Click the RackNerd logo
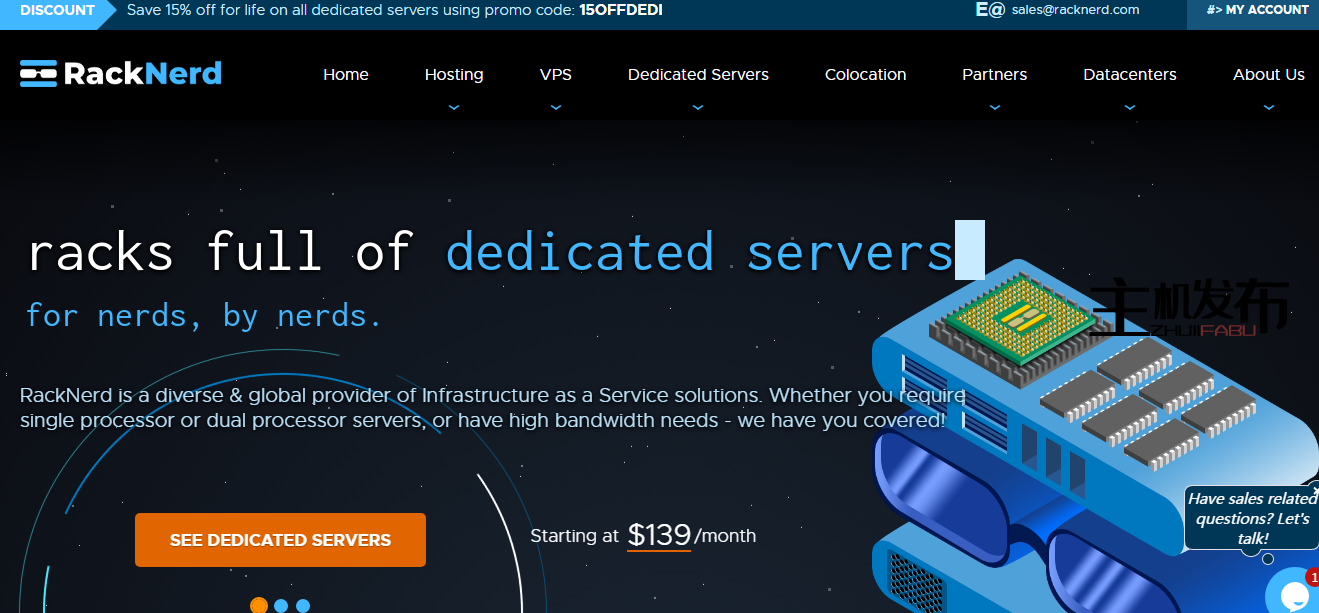The image size is (1319, 613). [x=120, y=74]
